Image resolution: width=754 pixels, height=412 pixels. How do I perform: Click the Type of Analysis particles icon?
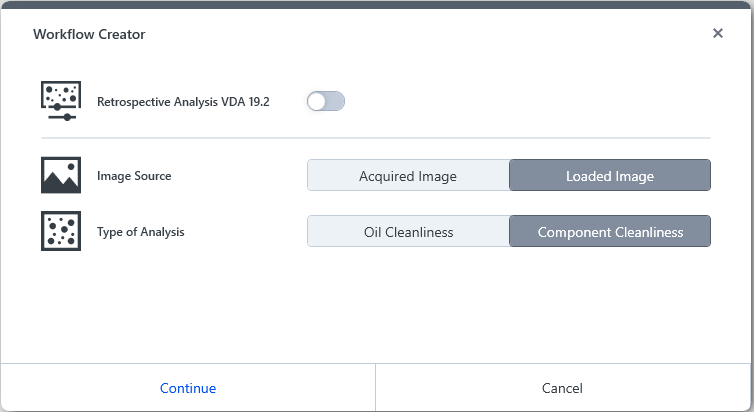tap(61, 231)
